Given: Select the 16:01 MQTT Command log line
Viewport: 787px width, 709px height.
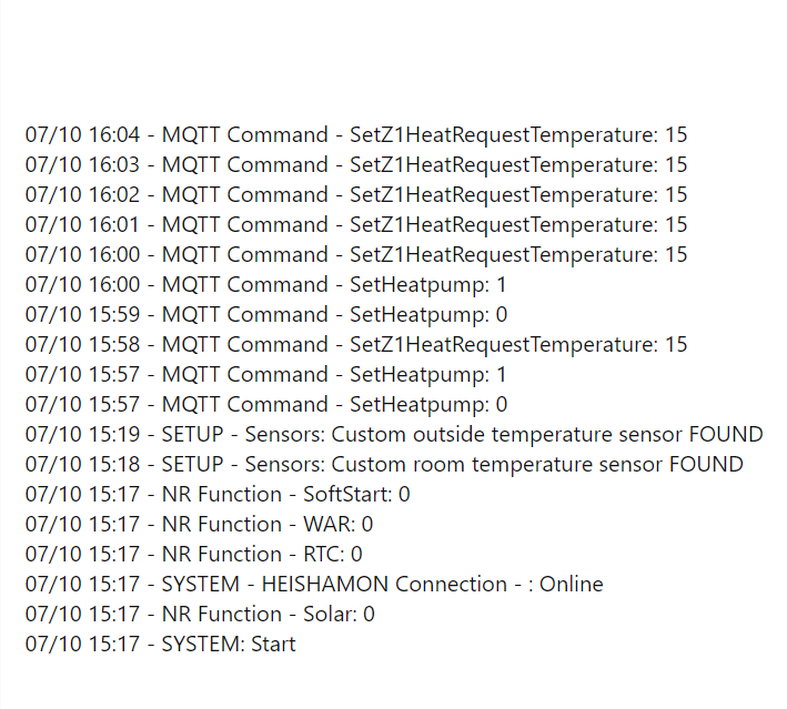Looking at the screenshot, I should (356, 225).
